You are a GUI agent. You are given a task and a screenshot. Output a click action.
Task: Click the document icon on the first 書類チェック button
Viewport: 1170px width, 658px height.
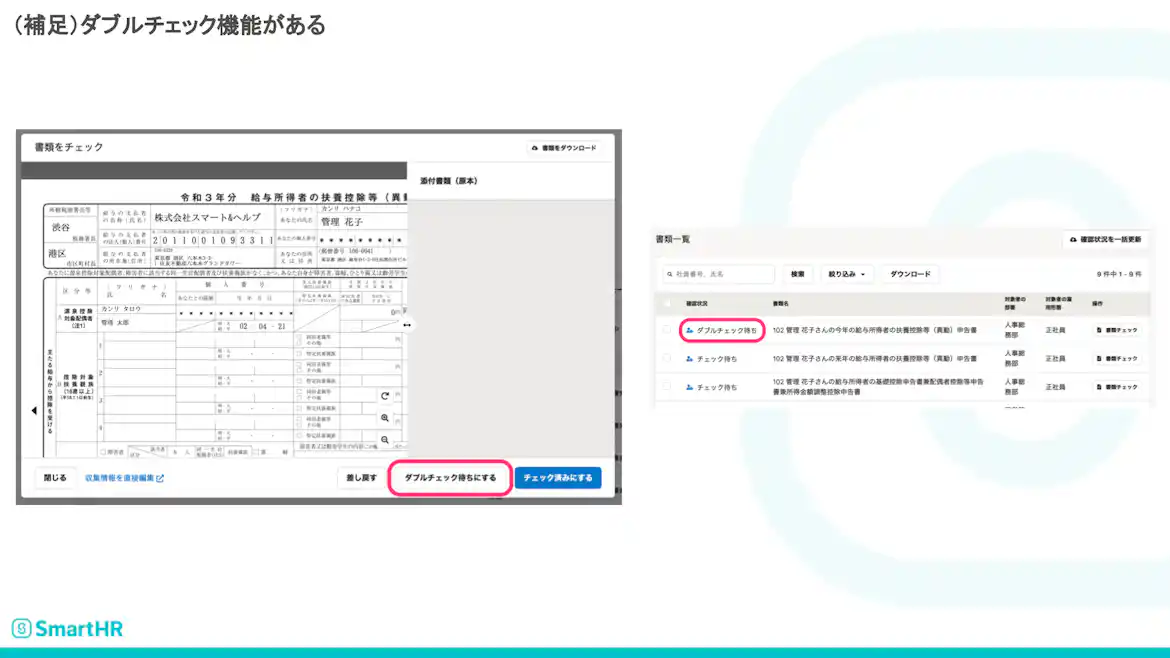[1100, 329]
